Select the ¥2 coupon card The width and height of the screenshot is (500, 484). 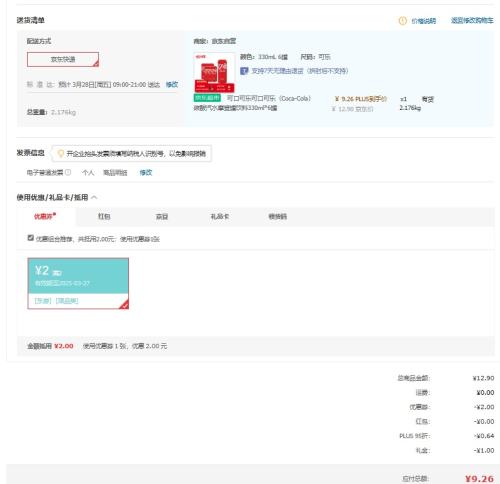78,283
